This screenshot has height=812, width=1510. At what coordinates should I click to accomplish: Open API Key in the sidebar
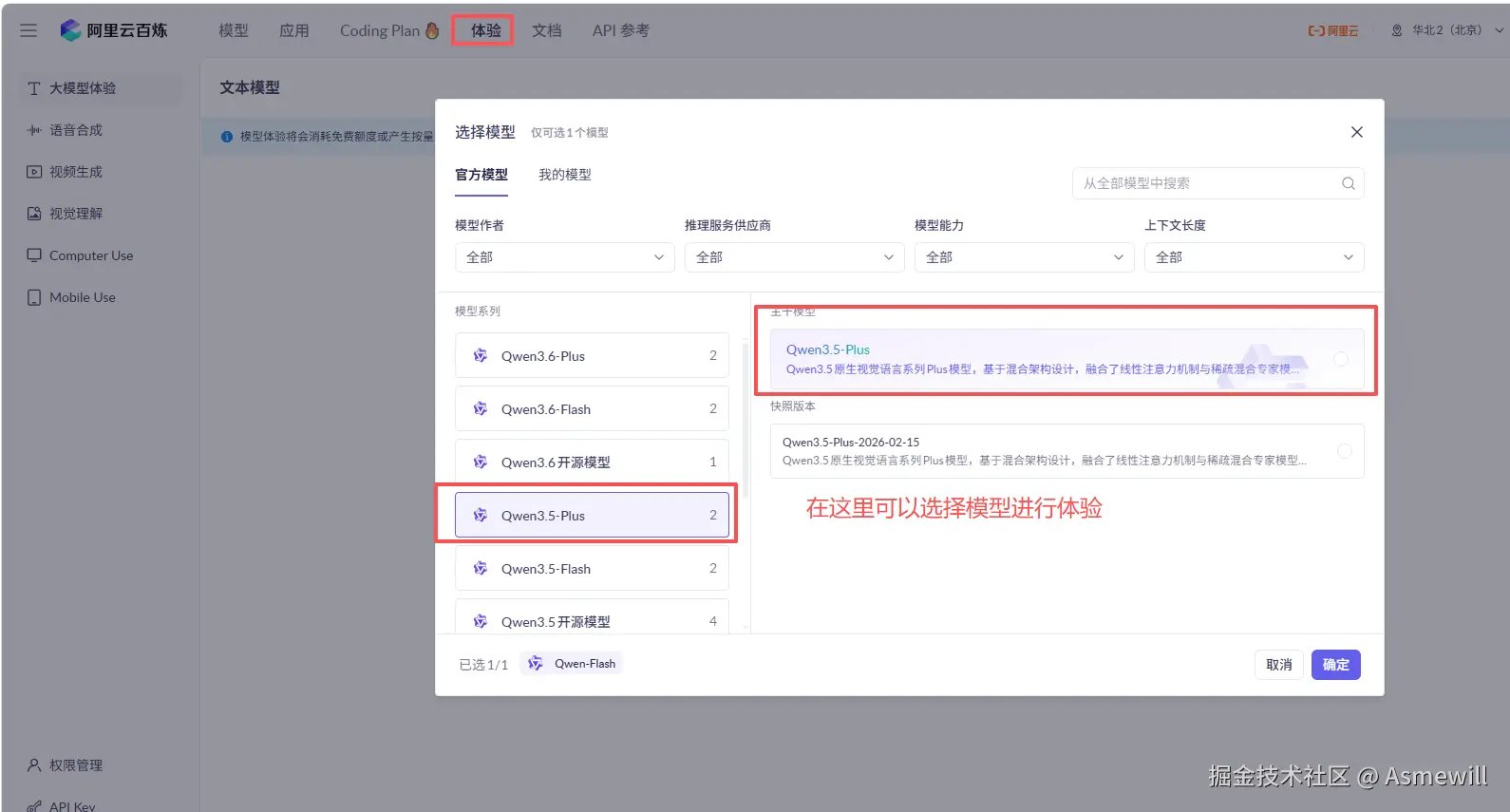pyautogui.click(x=101, y=803)
